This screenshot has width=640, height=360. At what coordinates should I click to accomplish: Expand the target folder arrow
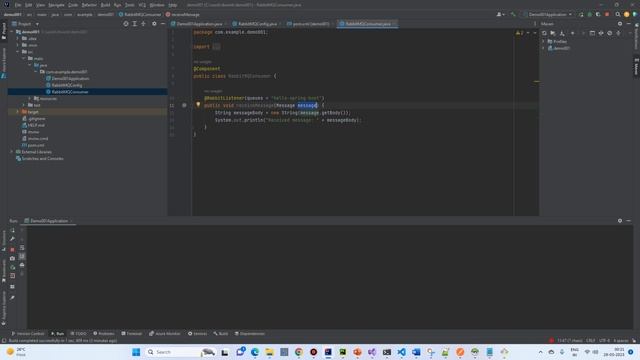point(18,112)
